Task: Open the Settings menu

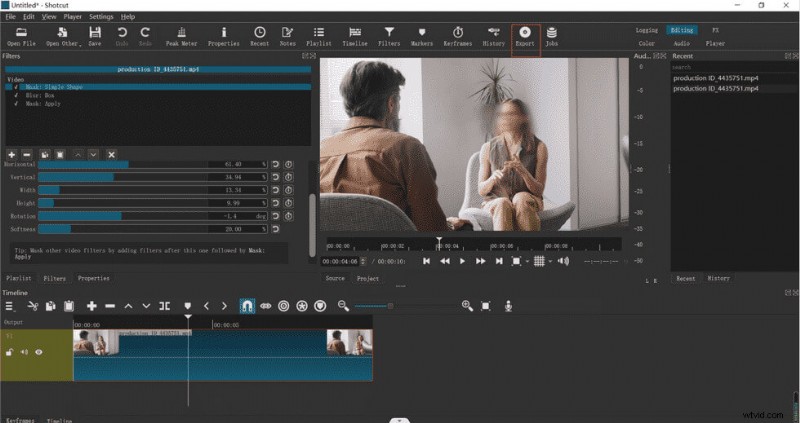Action: tap(101, 17)
